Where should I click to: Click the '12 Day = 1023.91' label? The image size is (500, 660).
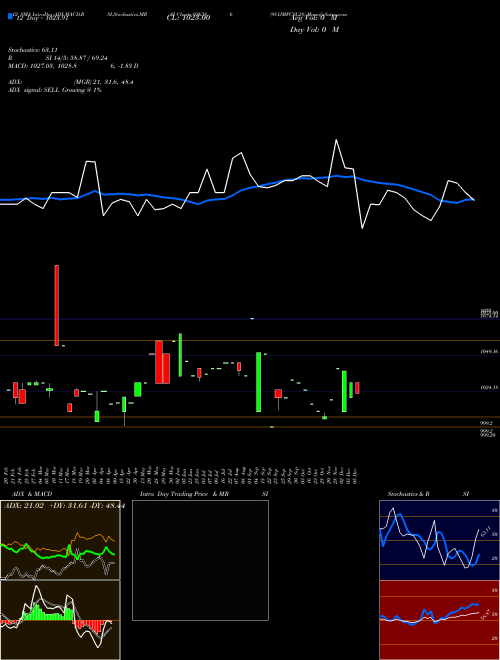tap(44, 18)
